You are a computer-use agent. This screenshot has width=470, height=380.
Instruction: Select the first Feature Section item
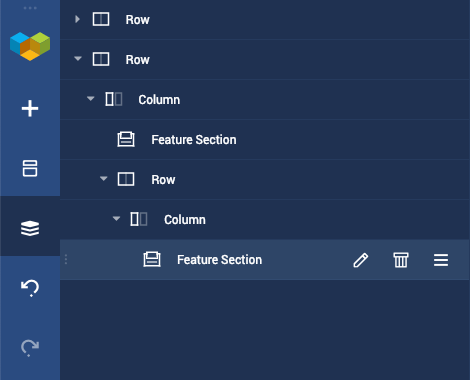pos(265,140)
